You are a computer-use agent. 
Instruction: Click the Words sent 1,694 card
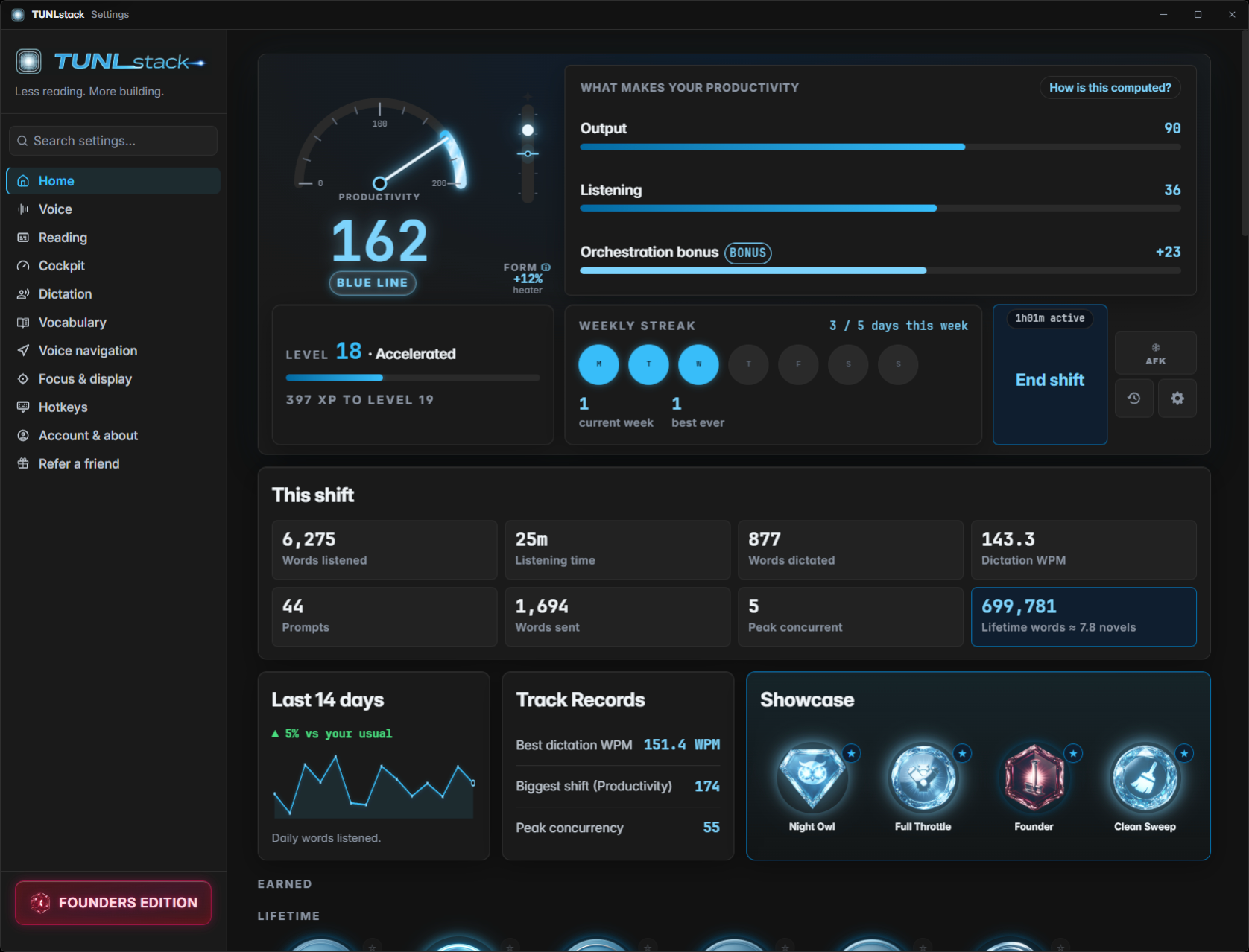[618, 617]
